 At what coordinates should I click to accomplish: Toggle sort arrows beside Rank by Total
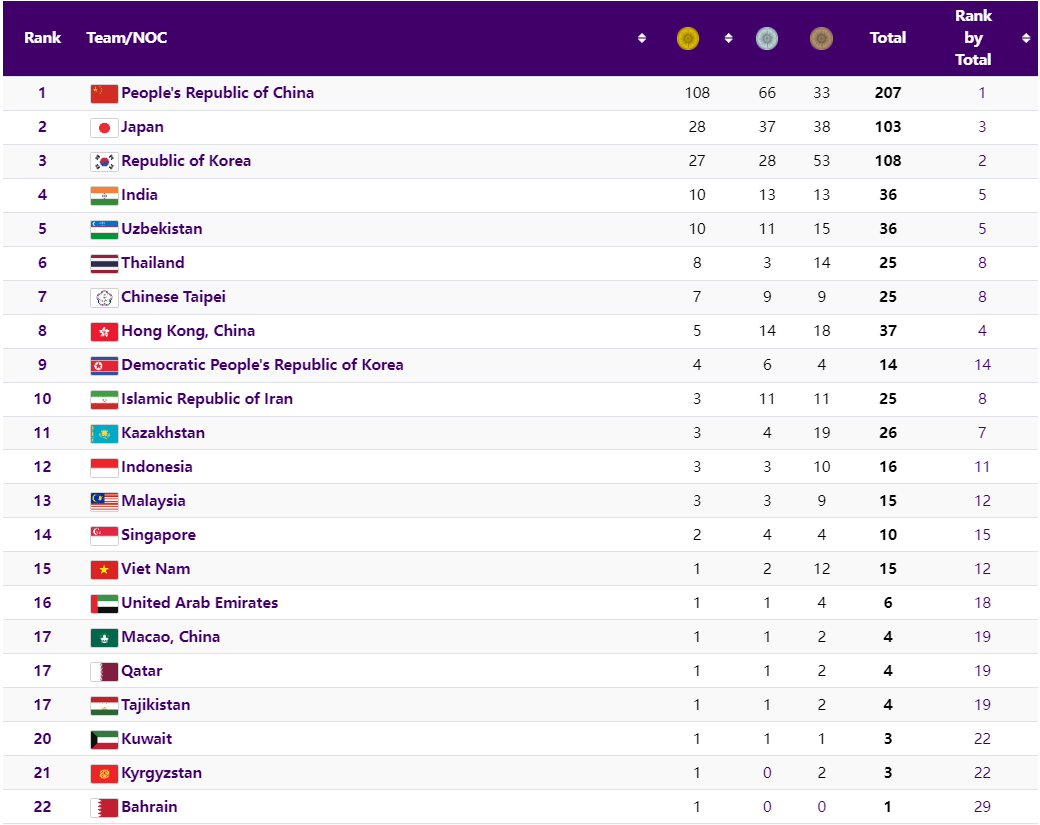(1026, 39)
